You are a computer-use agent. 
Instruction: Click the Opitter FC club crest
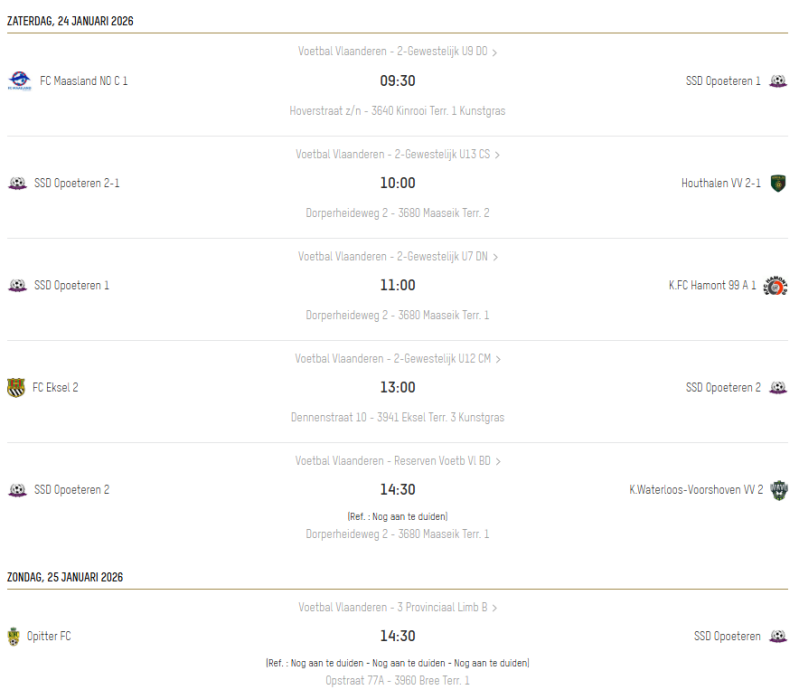13,636
